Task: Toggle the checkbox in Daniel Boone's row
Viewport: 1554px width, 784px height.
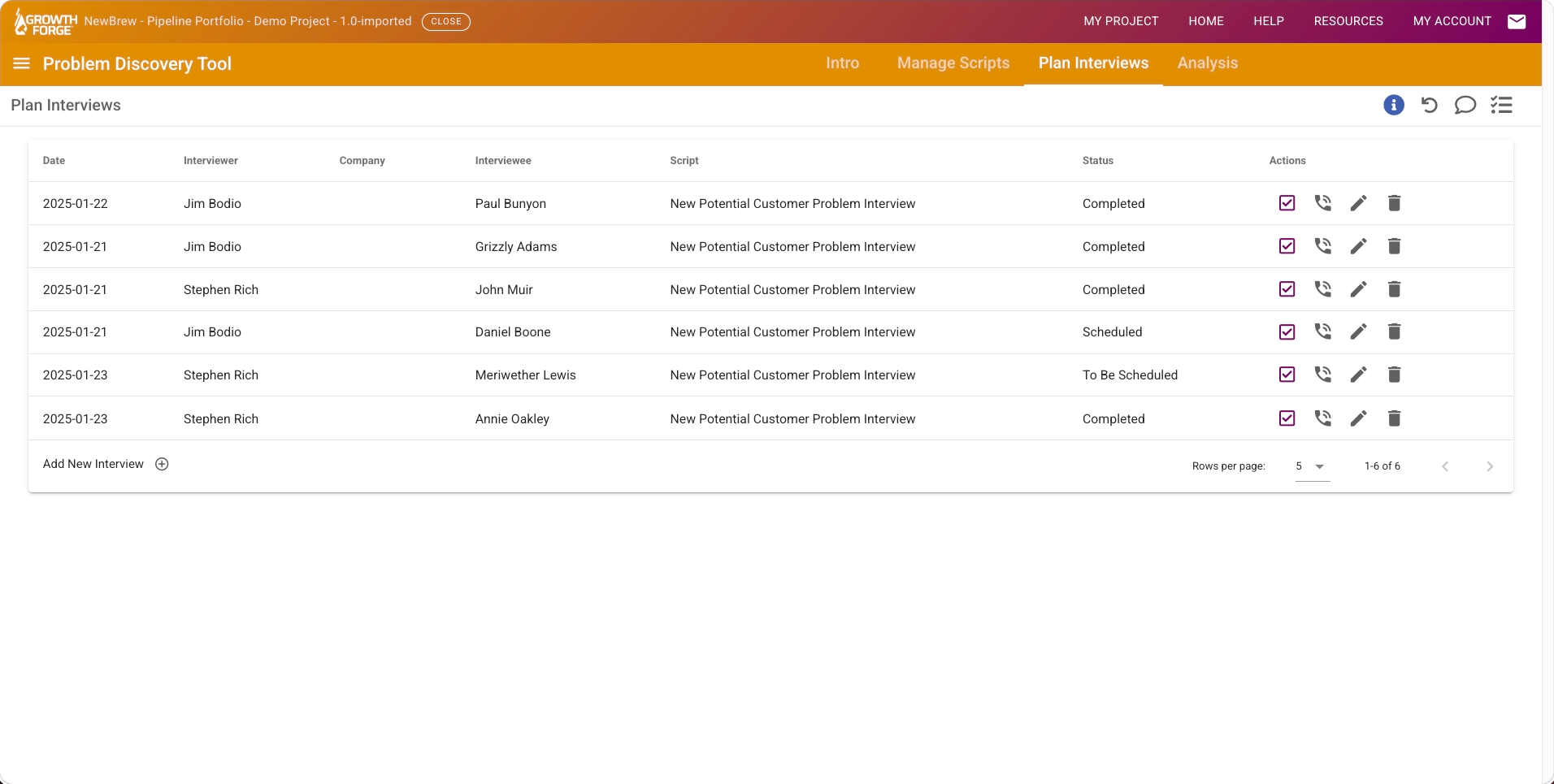Action: point(1287,331)
